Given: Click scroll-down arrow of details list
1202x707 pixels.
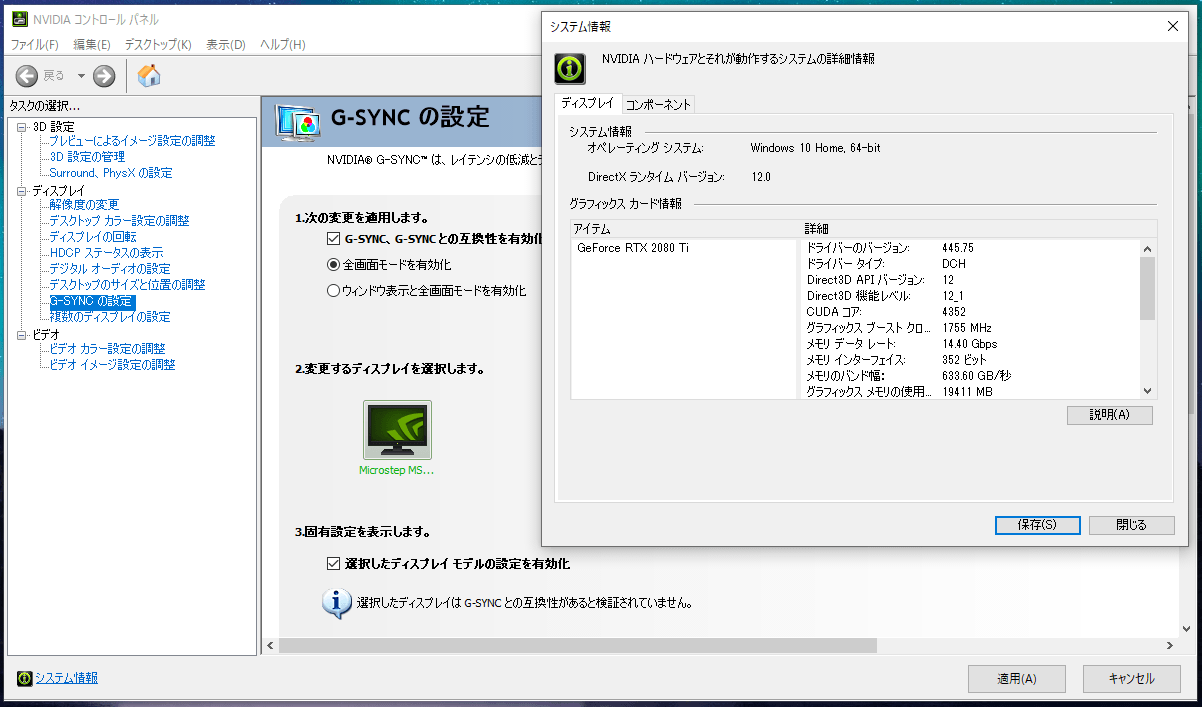Looking at the screenshot, I should pos(1148,392).
